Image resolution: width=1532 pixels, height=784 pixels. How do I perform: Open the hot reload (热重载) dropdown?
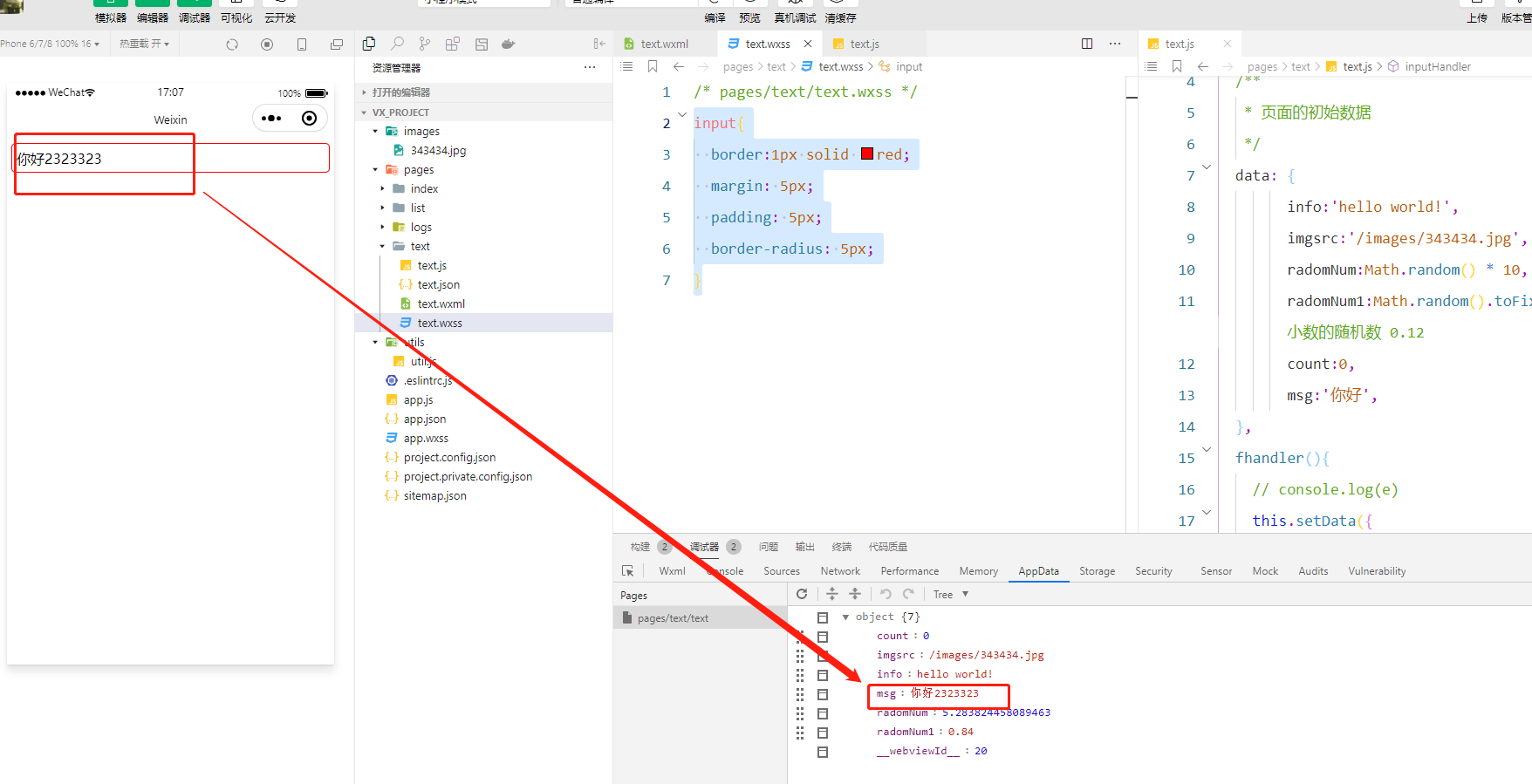click(x=144, y=44)
